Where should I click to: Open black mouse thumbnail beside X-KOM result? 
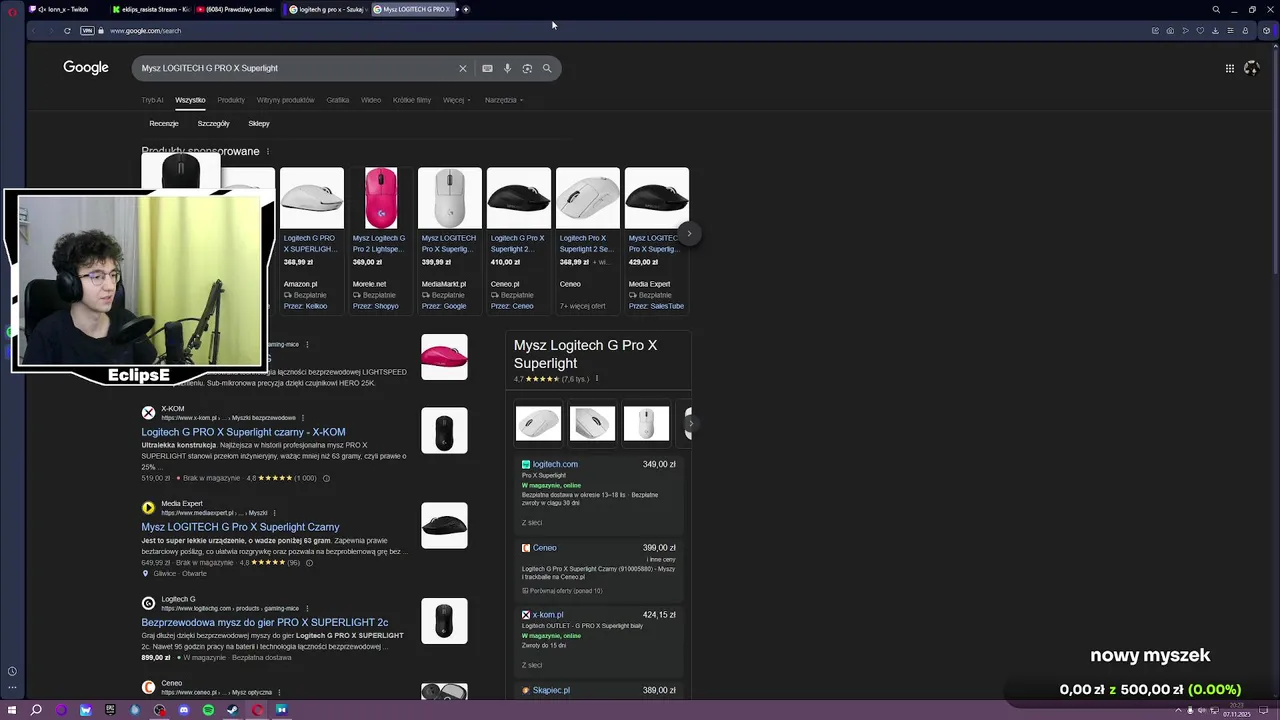pyautogui.click(x=444, y=430)
